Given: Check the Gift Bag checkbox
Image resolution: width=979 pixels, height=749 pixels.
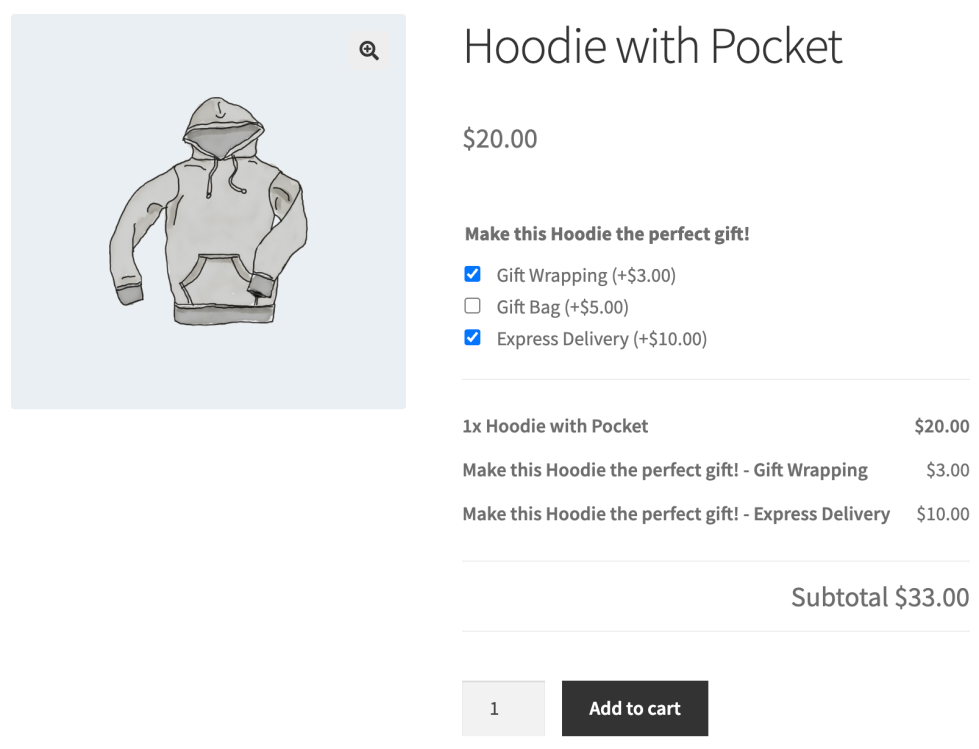Looking at the screenshot, I should pos(472,305).
